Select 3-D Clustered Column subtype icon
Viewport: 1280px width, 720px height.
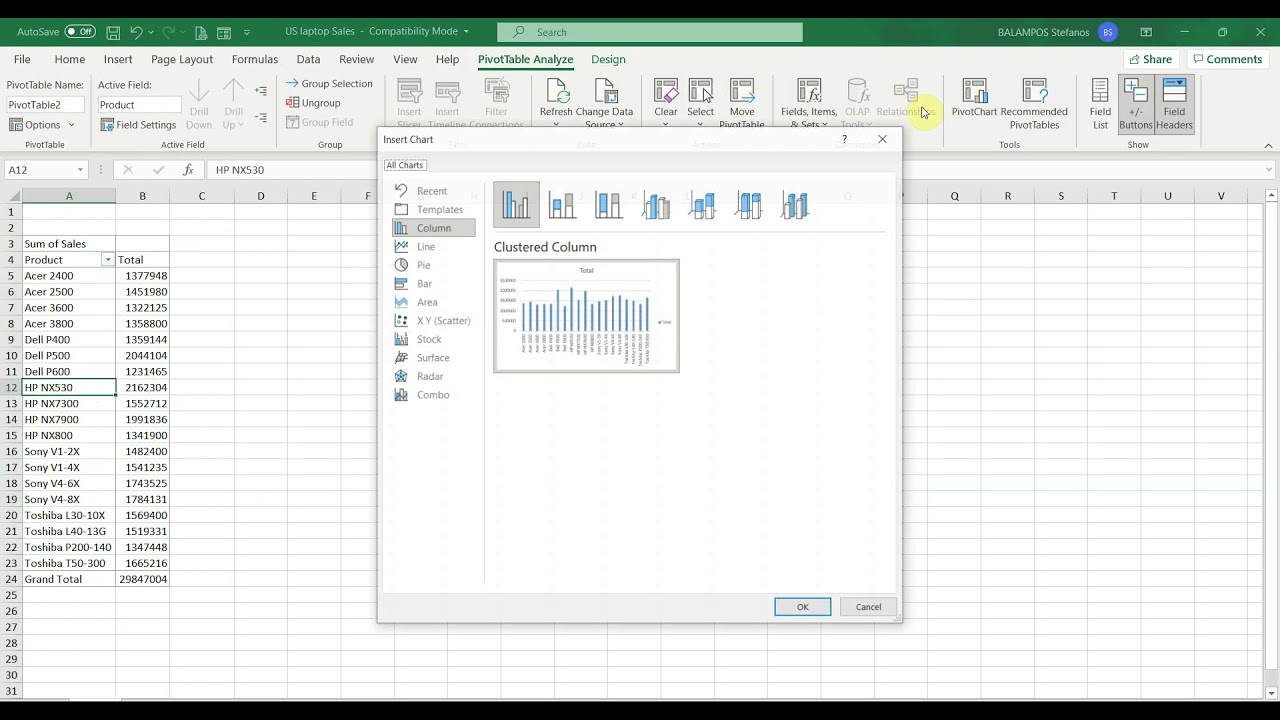point(656,205)
